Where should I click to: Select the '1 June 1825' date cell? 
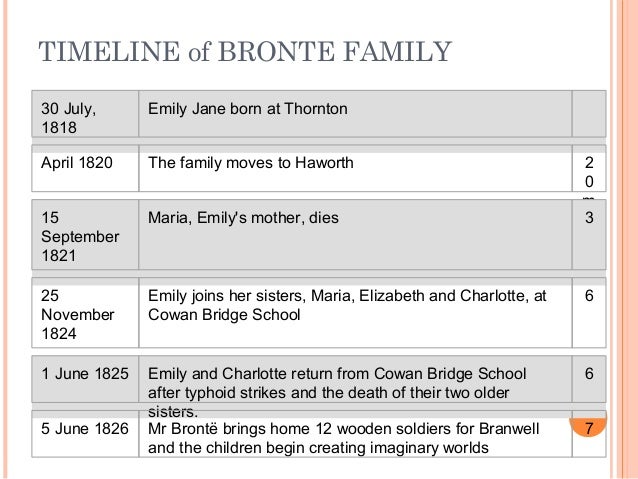(85, 373)
